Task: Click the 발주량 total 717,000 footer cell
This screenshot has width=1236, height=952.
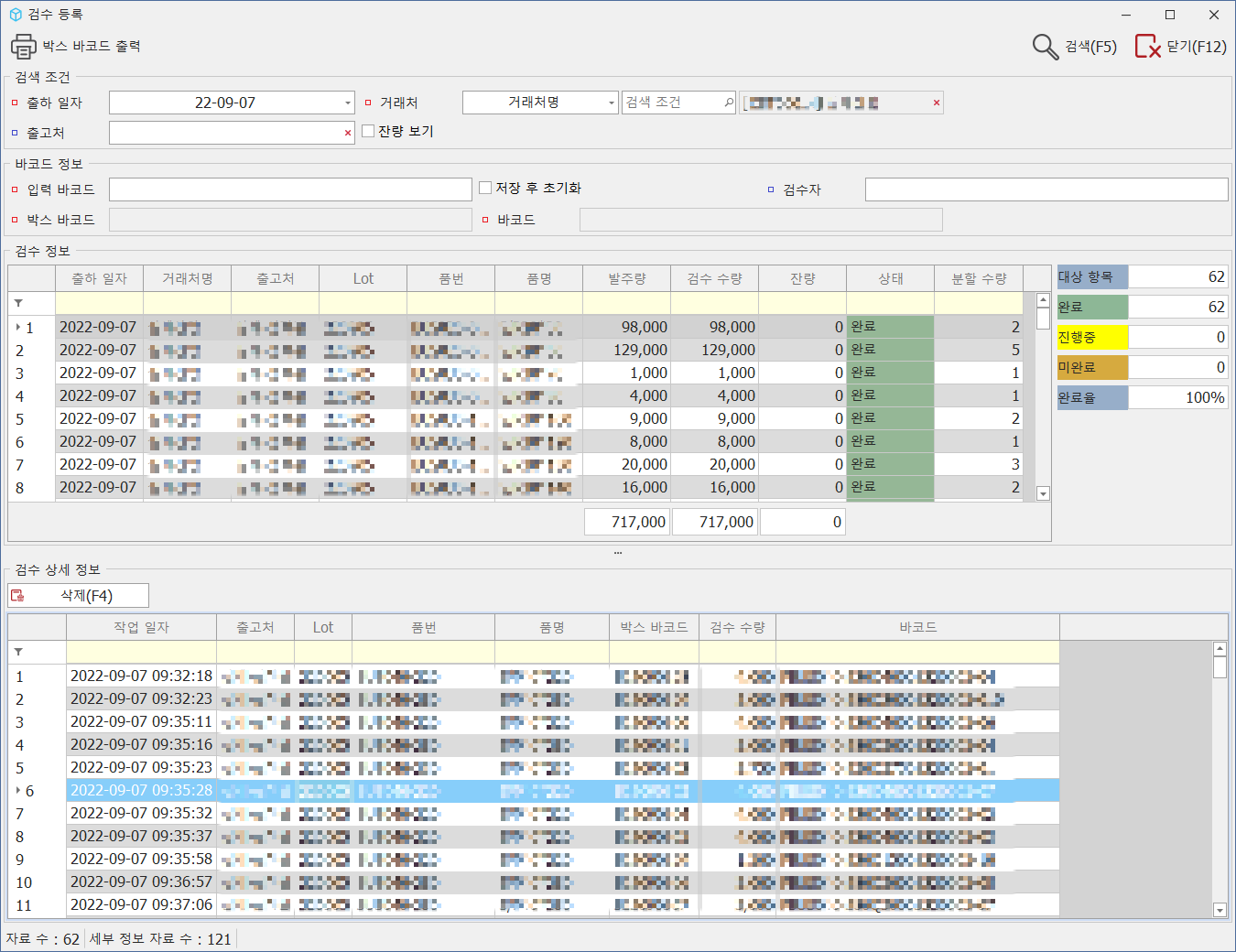Action: coord(627,522)
